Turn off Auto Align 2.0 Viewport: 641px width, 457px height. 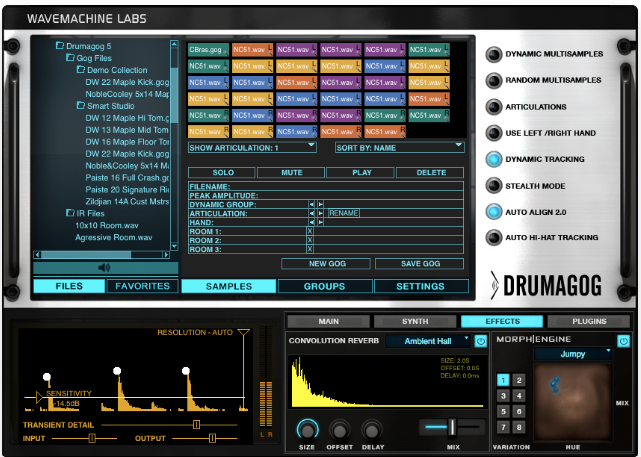[x=494, y=212]
